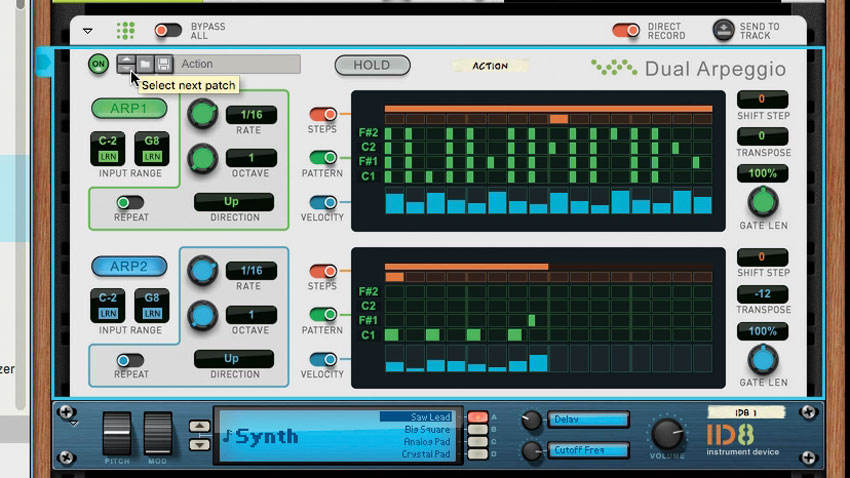
Task: Toggle the ARP2 Repeat switch
Action: [x=130, y=360]
